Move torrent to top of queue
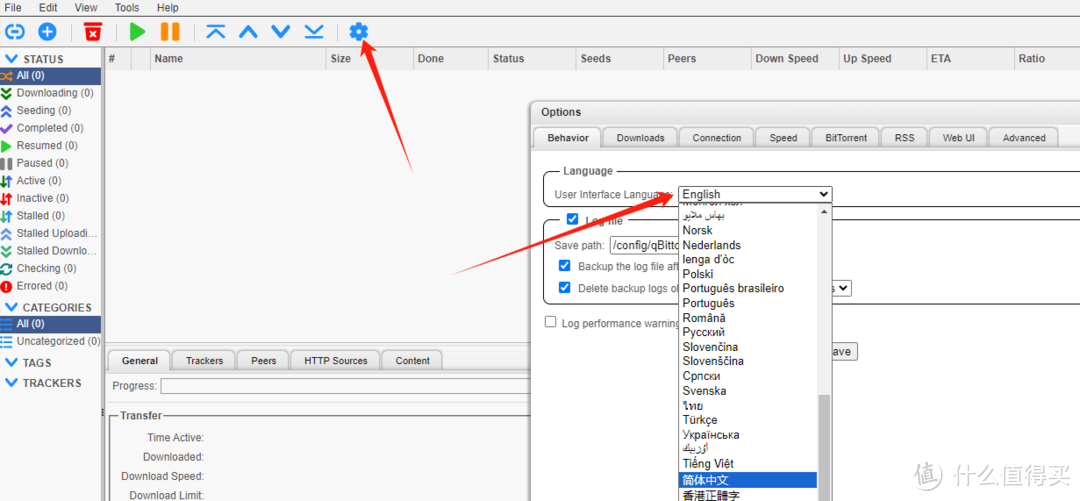Image resolution: width=1080 pixels, height=501 pixels. click(216, 32)
